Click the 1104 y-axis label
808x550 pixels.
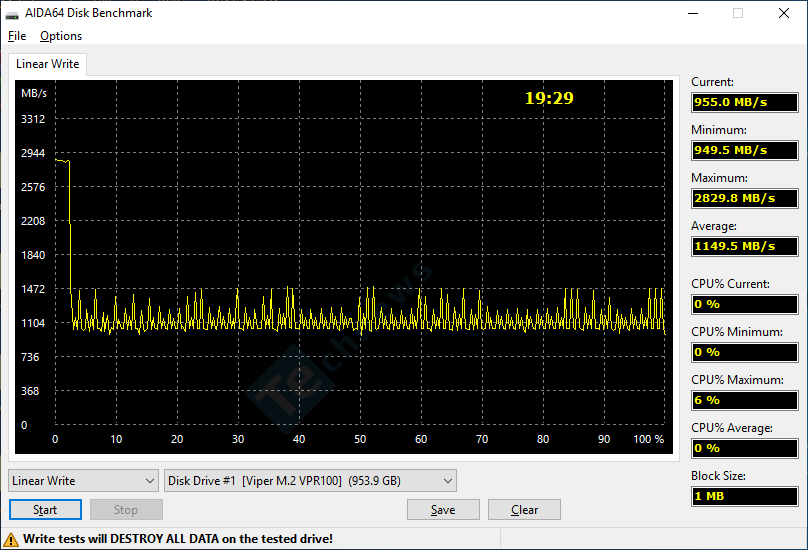[x=33, y=323]
